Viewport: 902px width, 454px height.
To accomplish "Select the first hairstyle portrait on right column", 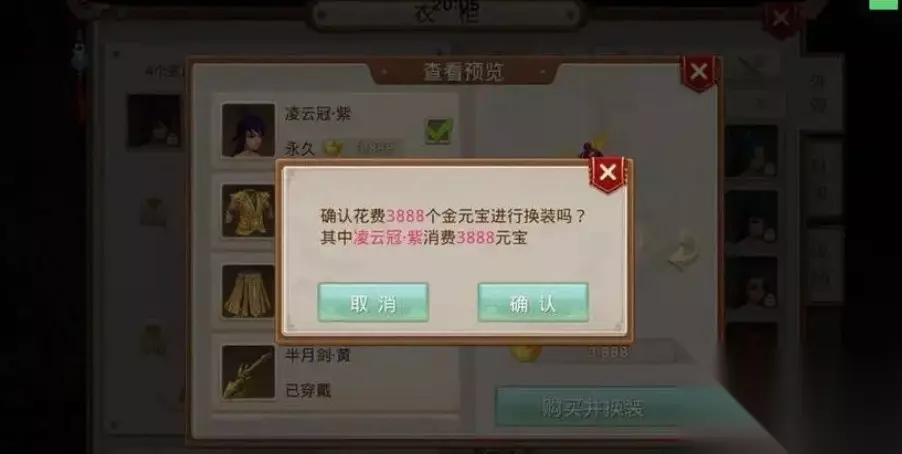I will 751,152.
